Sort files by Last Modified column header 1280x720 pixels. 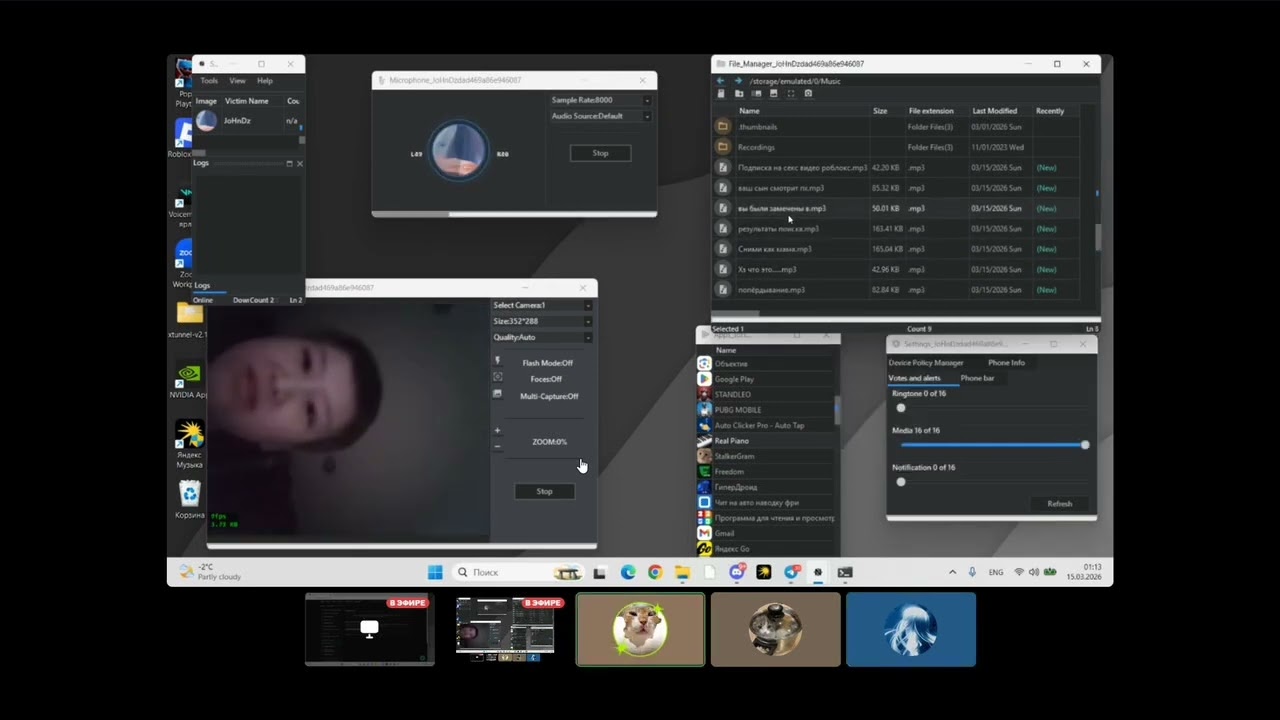pyautogui.click(x=994, y=111)
